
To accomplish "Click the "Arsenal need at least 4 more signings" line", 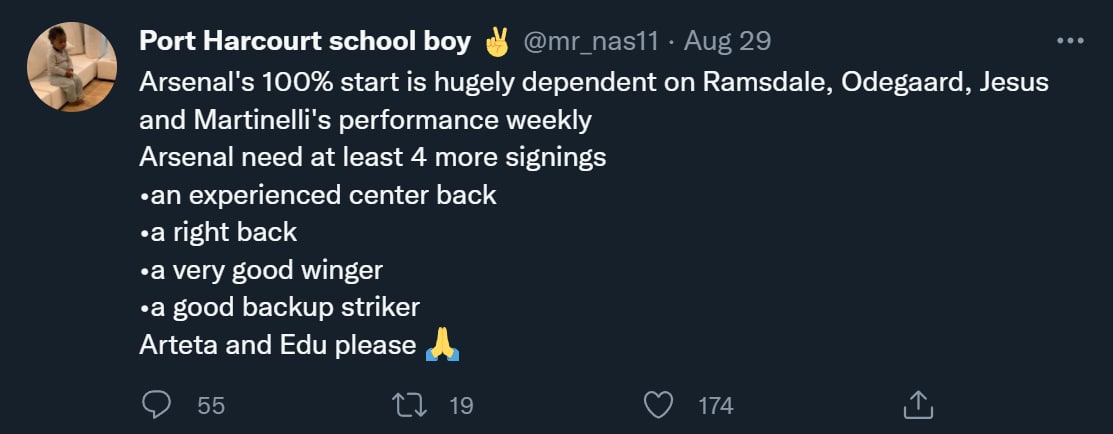I will click(x=373, y=157).
